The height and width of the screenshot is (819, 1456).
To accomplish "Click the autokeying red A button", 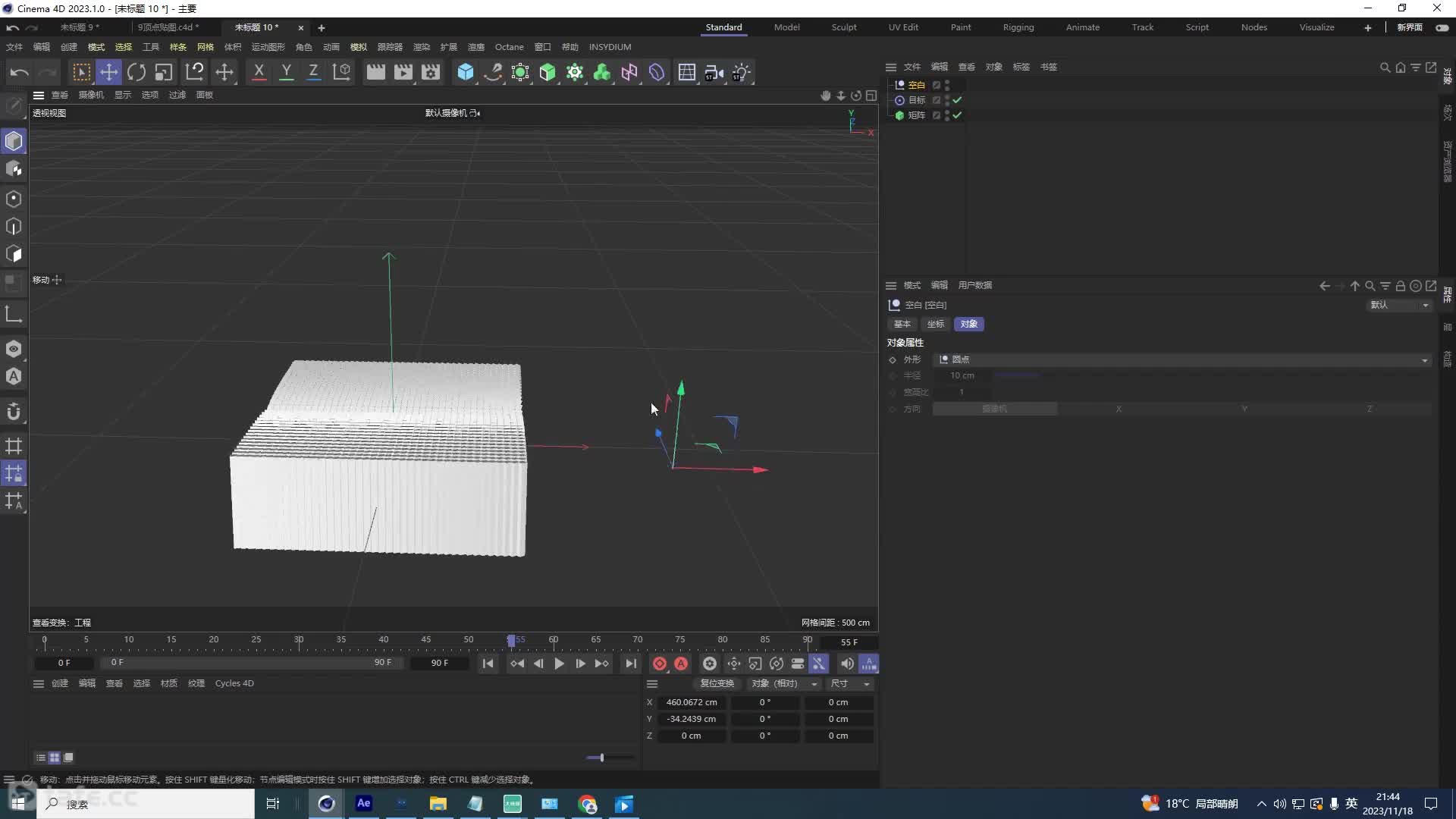I will click(x=681, y=664).
